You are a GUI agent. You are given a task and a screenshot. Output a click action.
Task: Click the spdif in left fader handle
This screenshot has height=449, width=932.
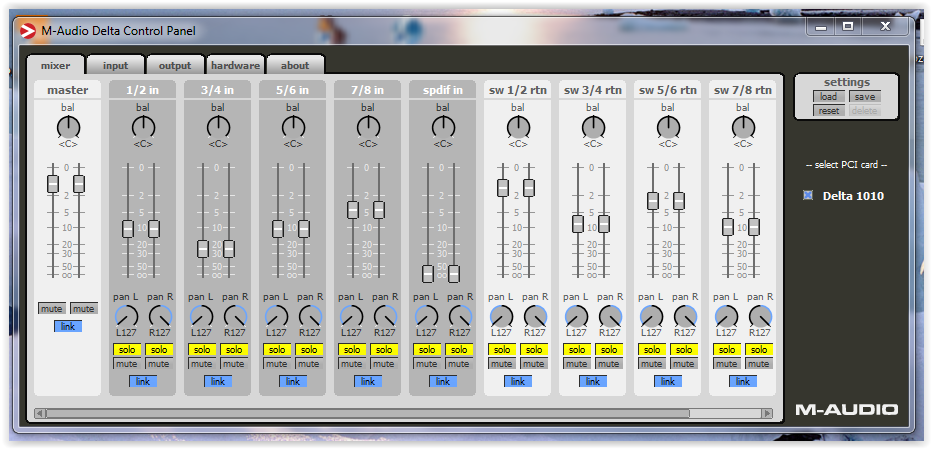tap(428, 273)
